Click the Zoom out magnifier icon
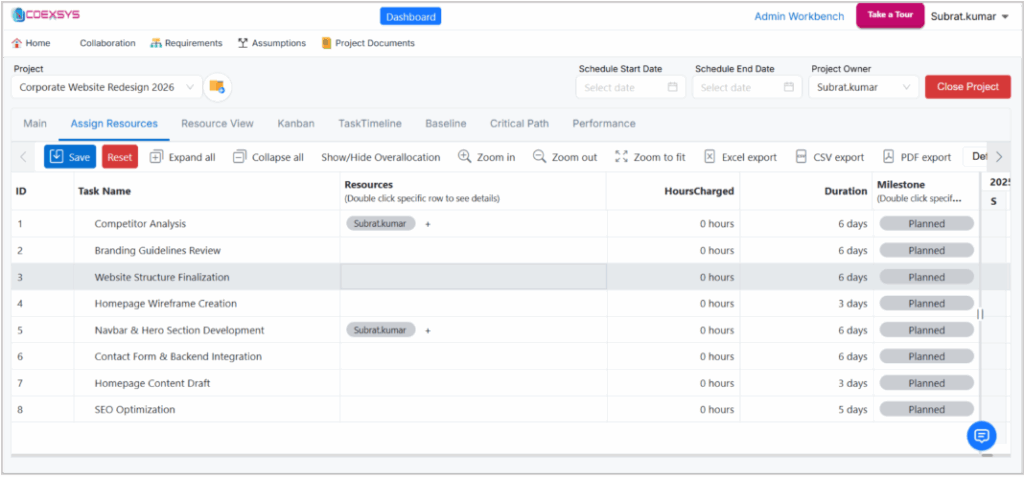 [x=540, y=157]
